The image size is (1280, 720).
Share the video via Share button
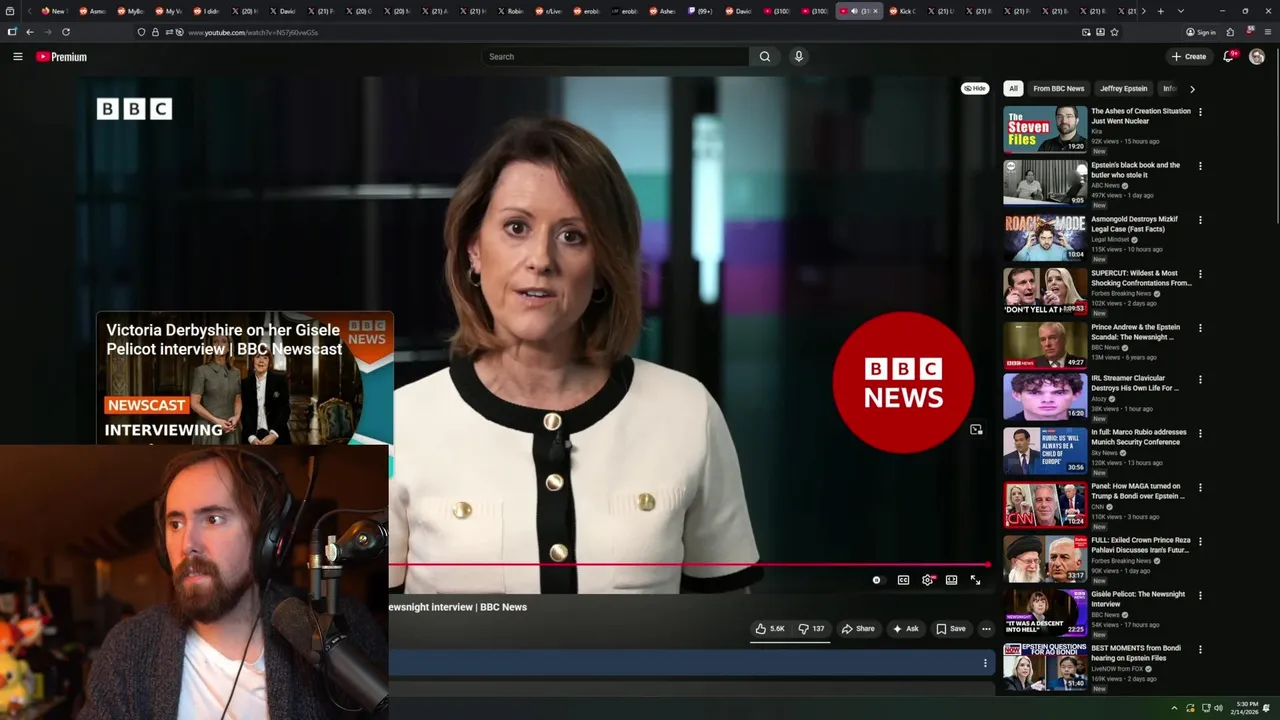[858, 629]
